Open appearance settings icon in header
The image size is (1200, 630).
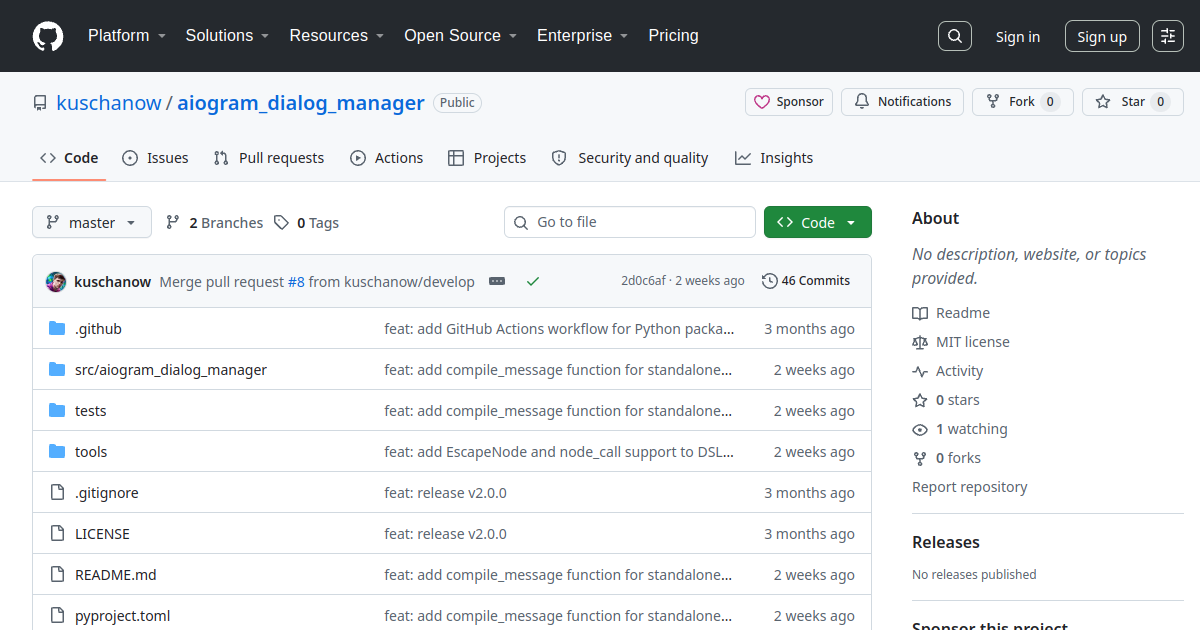(1168, 36)
